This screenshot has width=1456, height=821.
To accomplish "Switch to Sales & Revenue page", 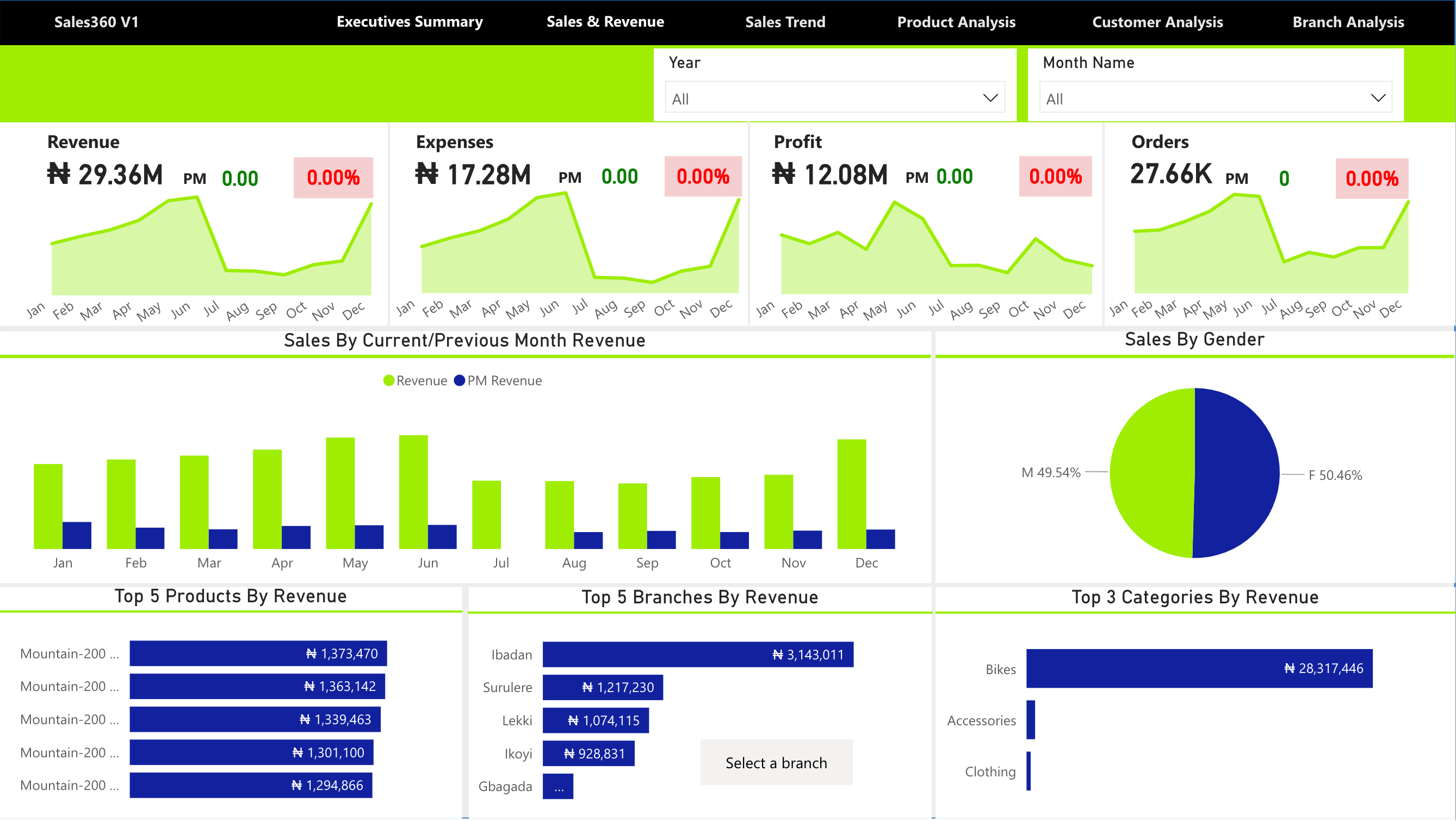I will (x=605, y=22).
